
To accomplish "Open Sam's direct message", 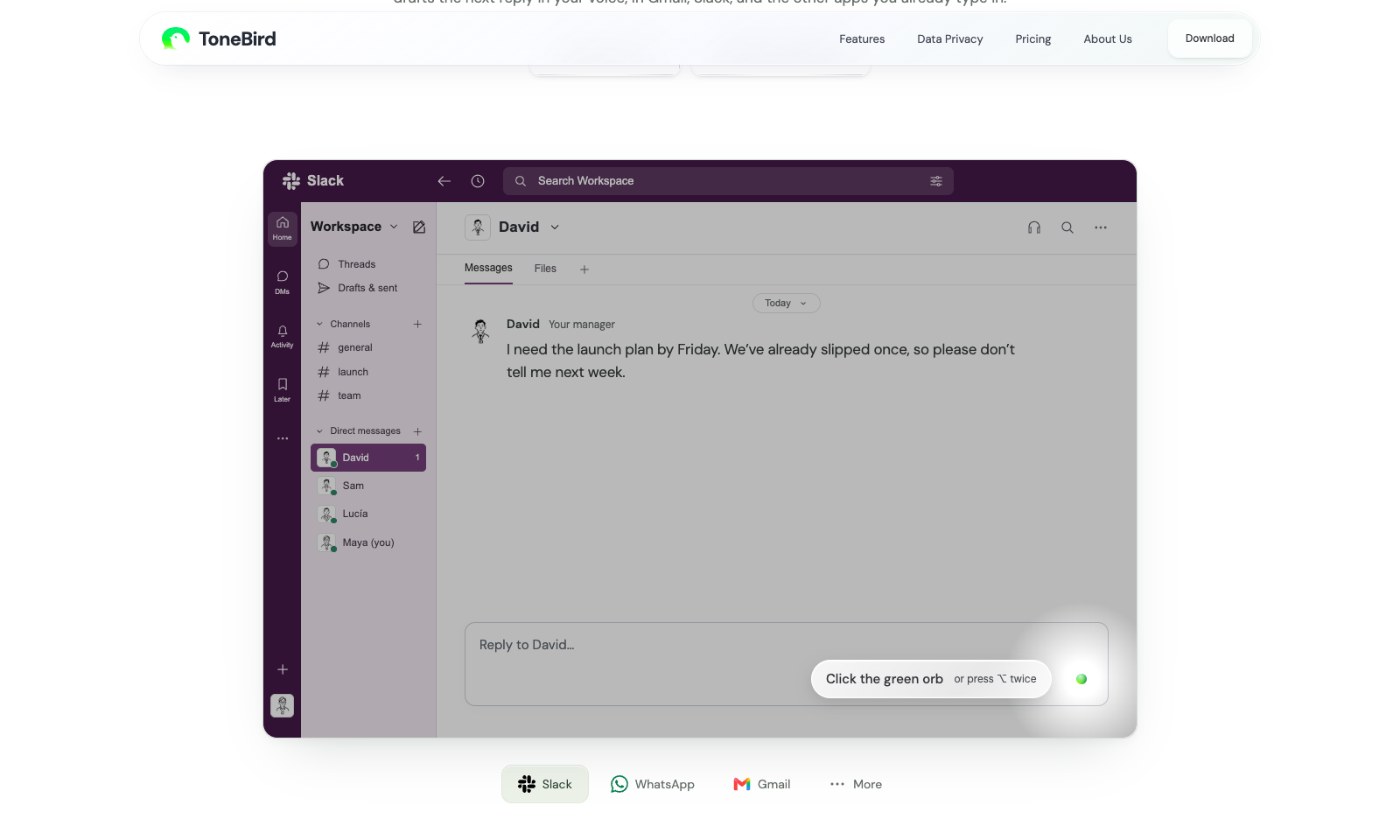I will click(368, 486).
